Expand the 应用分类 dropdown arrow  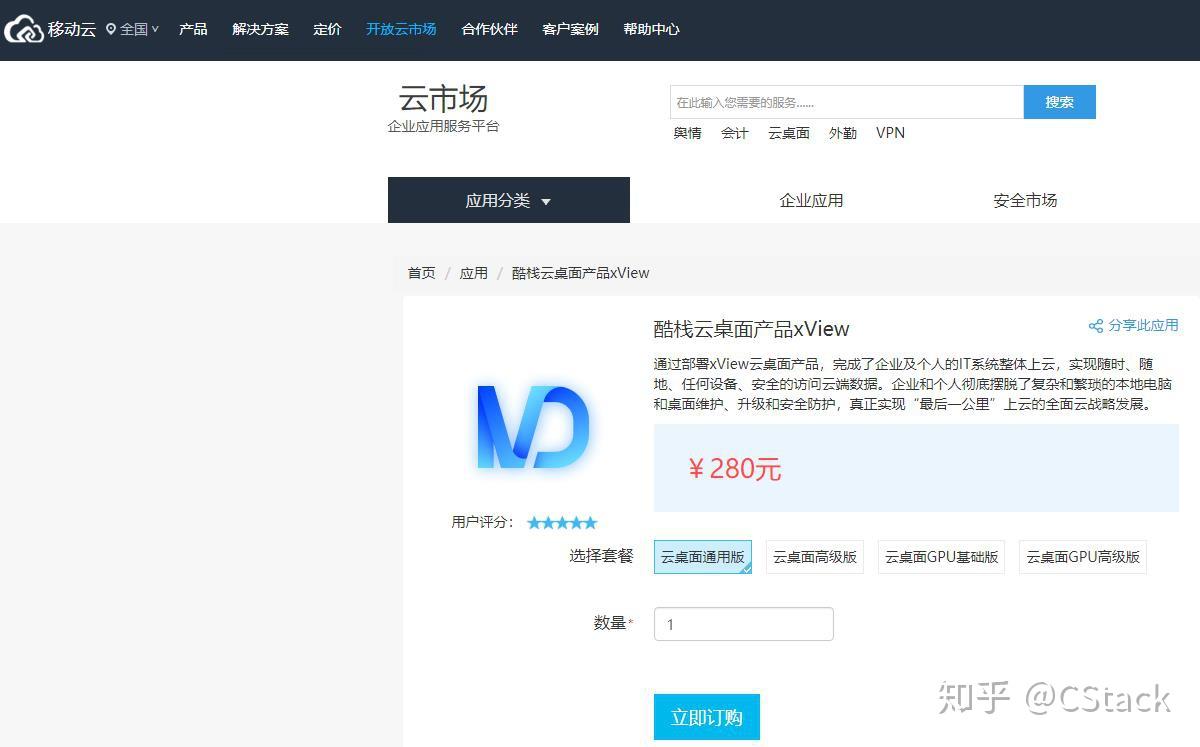click(x=546, y=201)
